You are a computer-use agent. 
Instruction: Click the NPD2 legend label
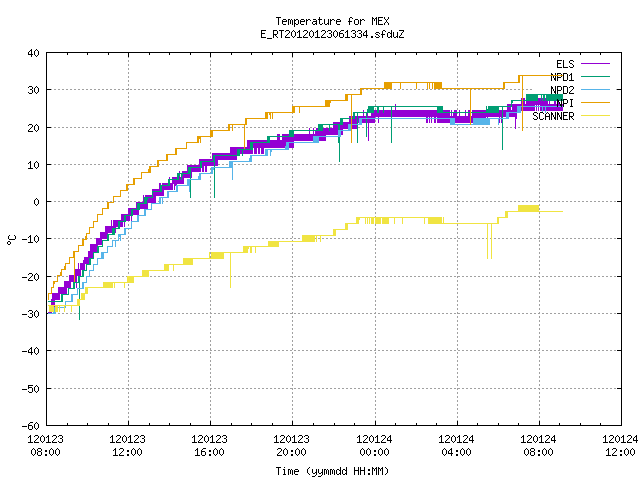(562, 90)
